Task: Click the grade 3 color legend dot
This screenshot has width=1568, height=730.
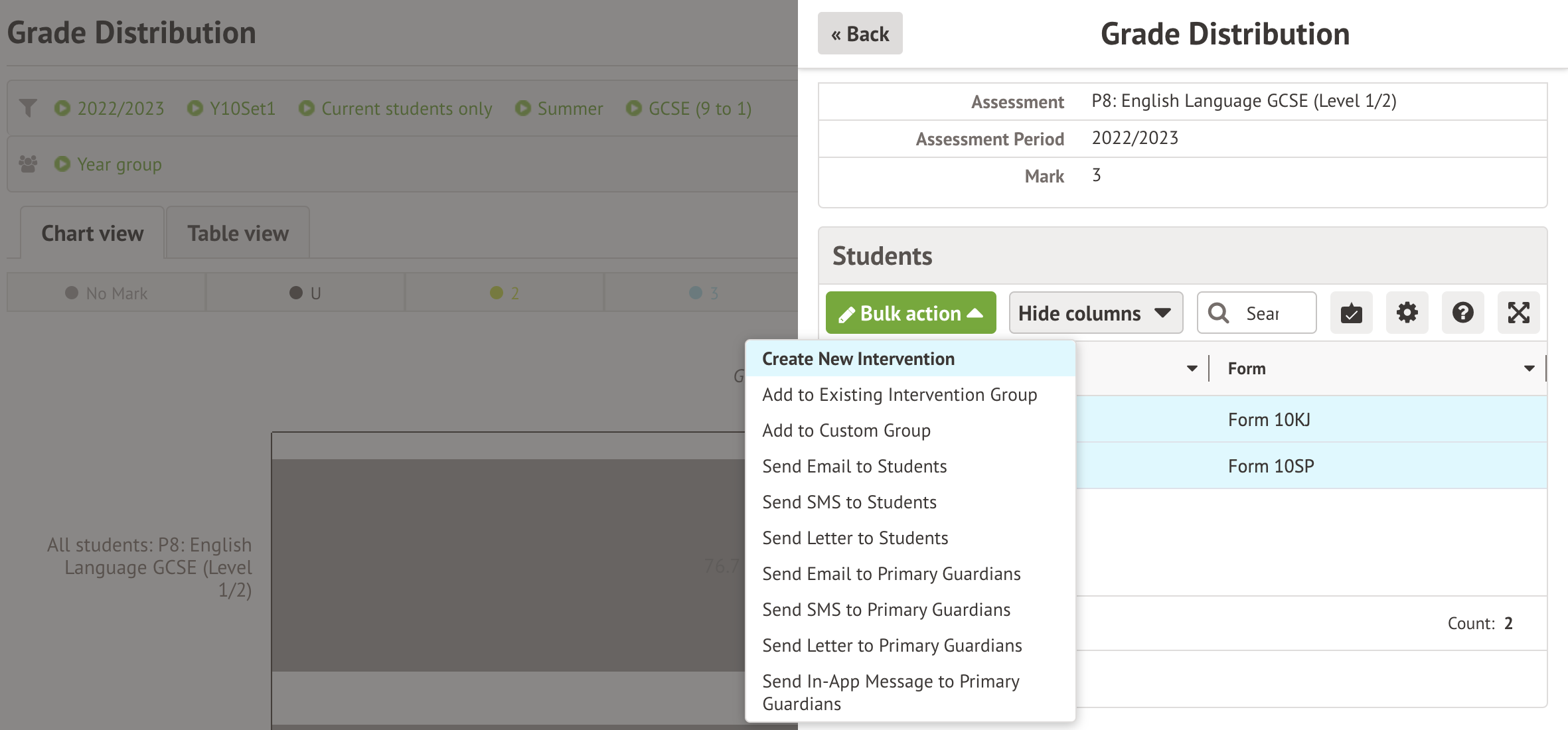Action: point(696,293)
